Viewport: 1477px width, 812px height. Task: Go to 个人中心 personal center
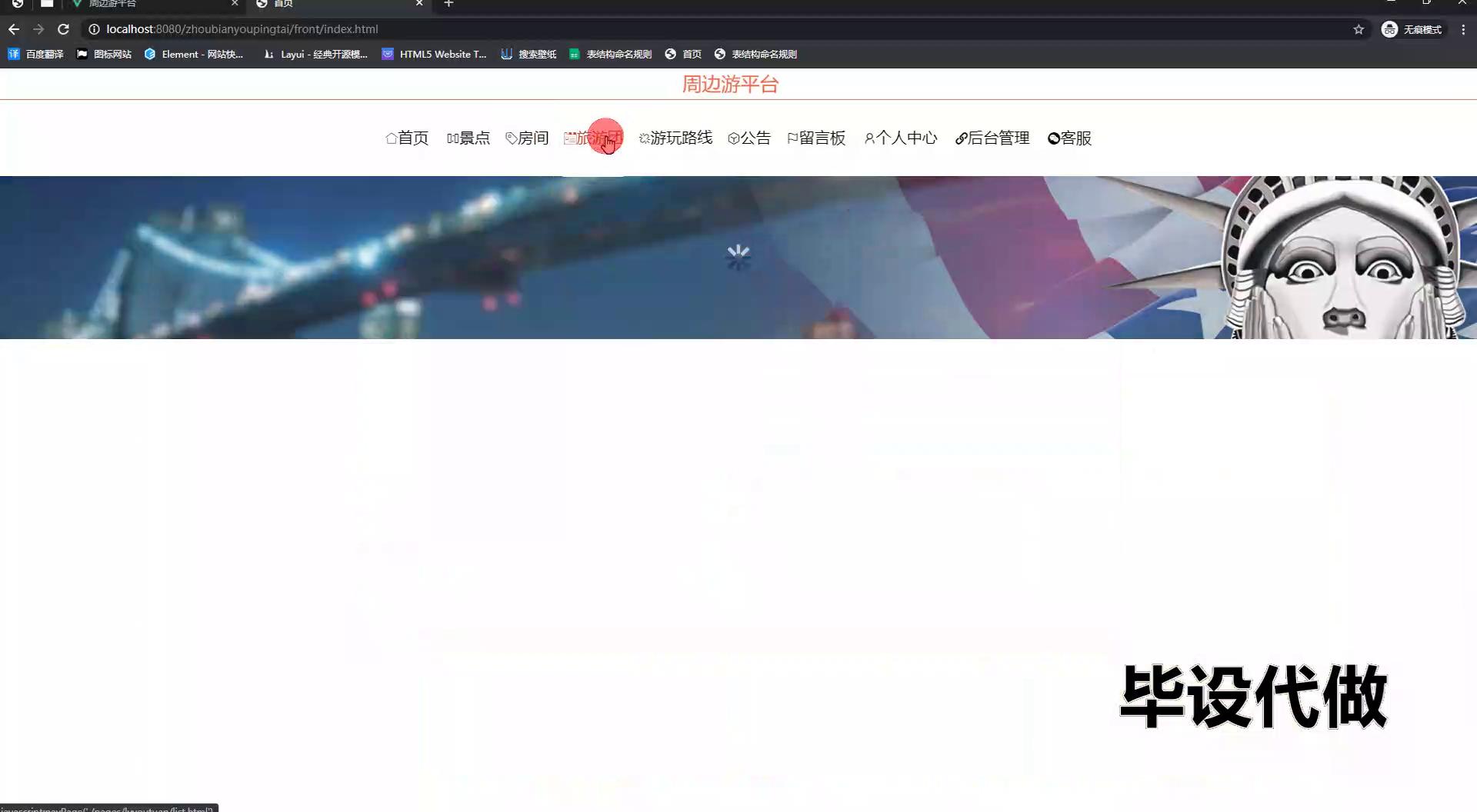pyautogui.click(x=901, y=138)
